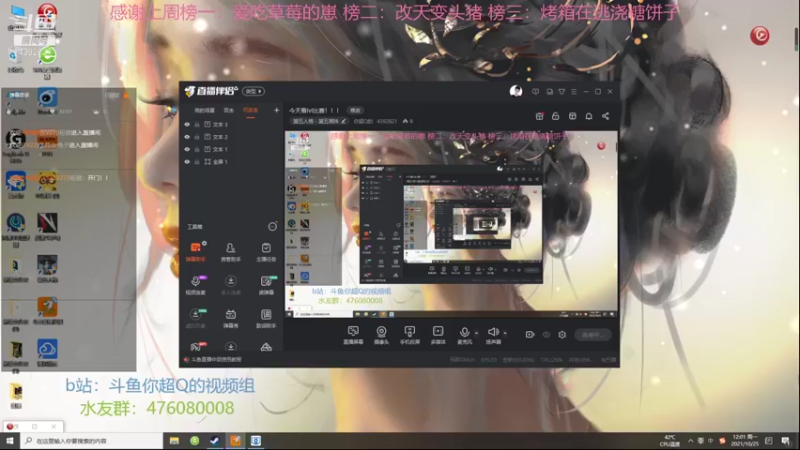Open the title bar message icon
The width and height of the screenshot is (800, 450).
point(535,92)
